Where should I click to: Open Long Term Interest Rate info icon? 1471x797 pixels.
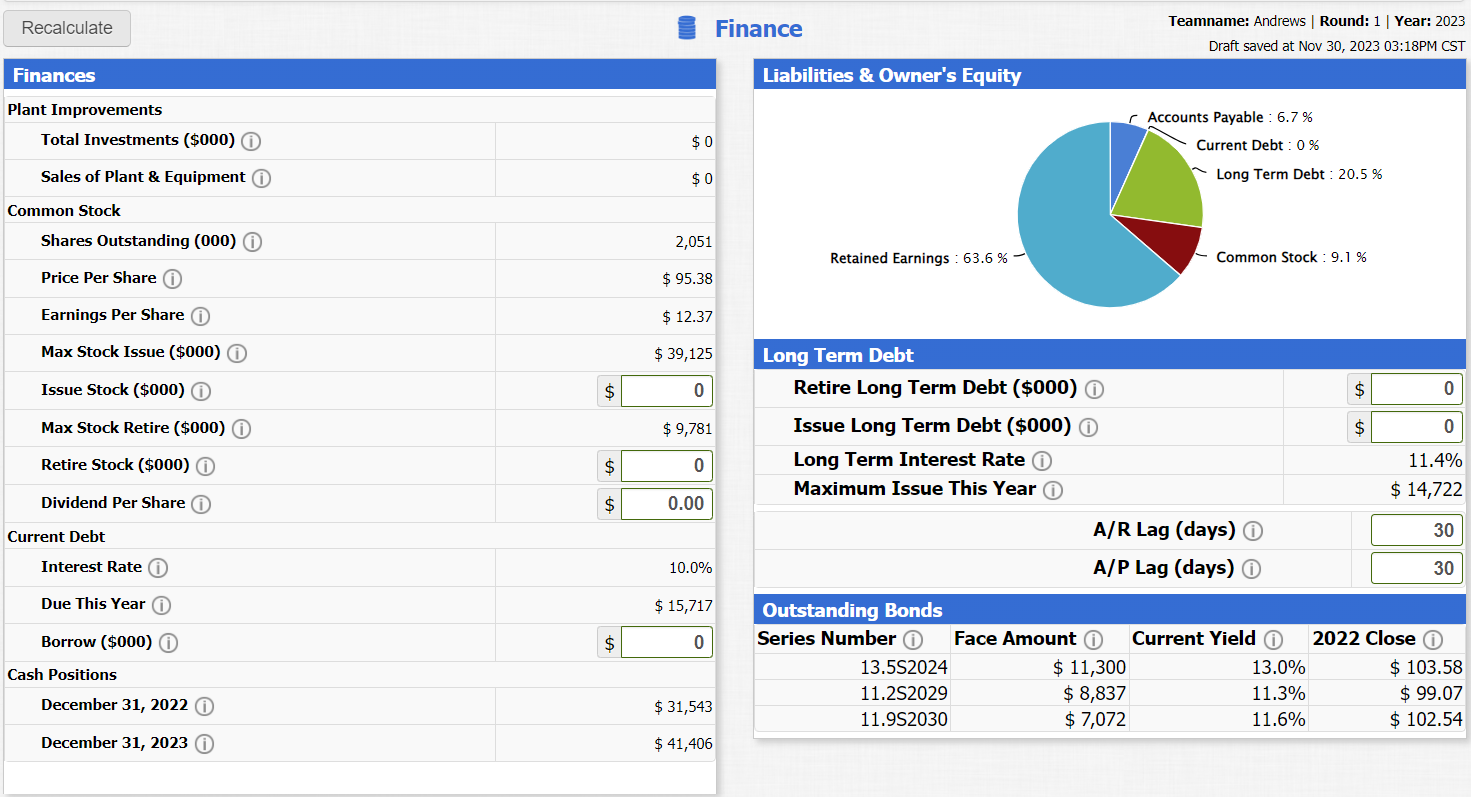1042,461
